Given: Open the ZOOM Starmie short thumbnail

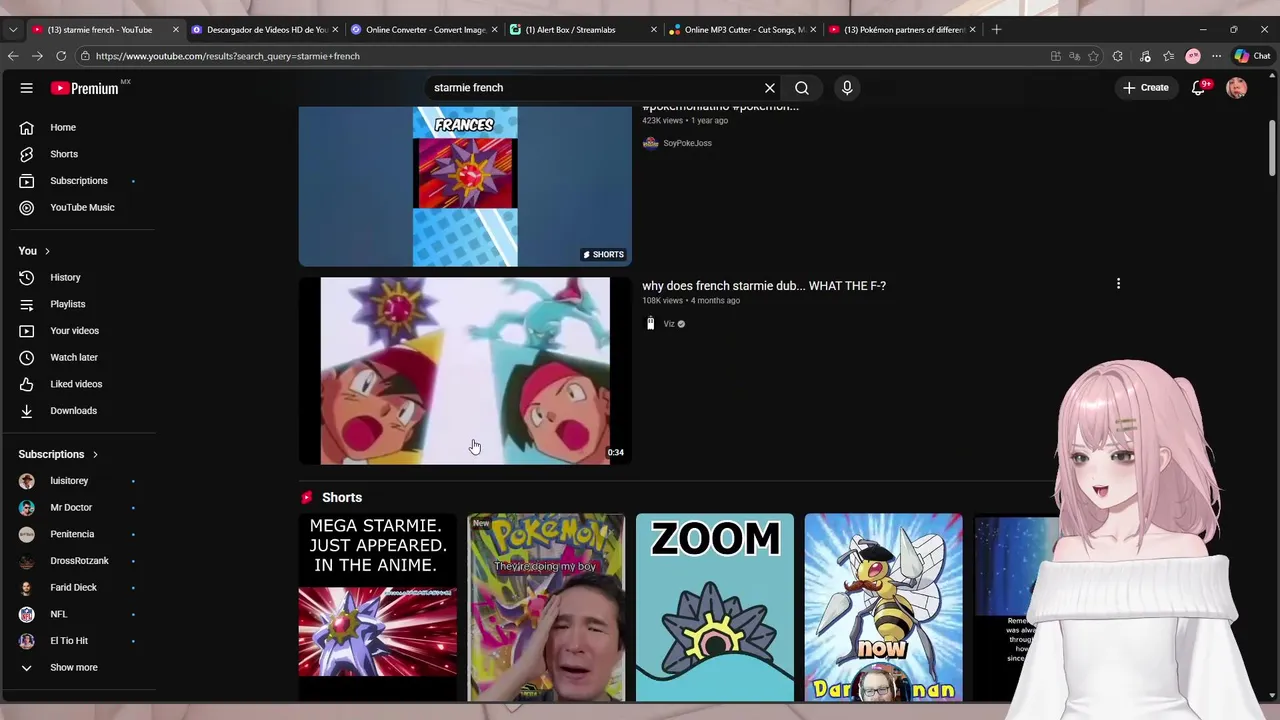Looking at the screenshot, I should [x=715, y=607].
